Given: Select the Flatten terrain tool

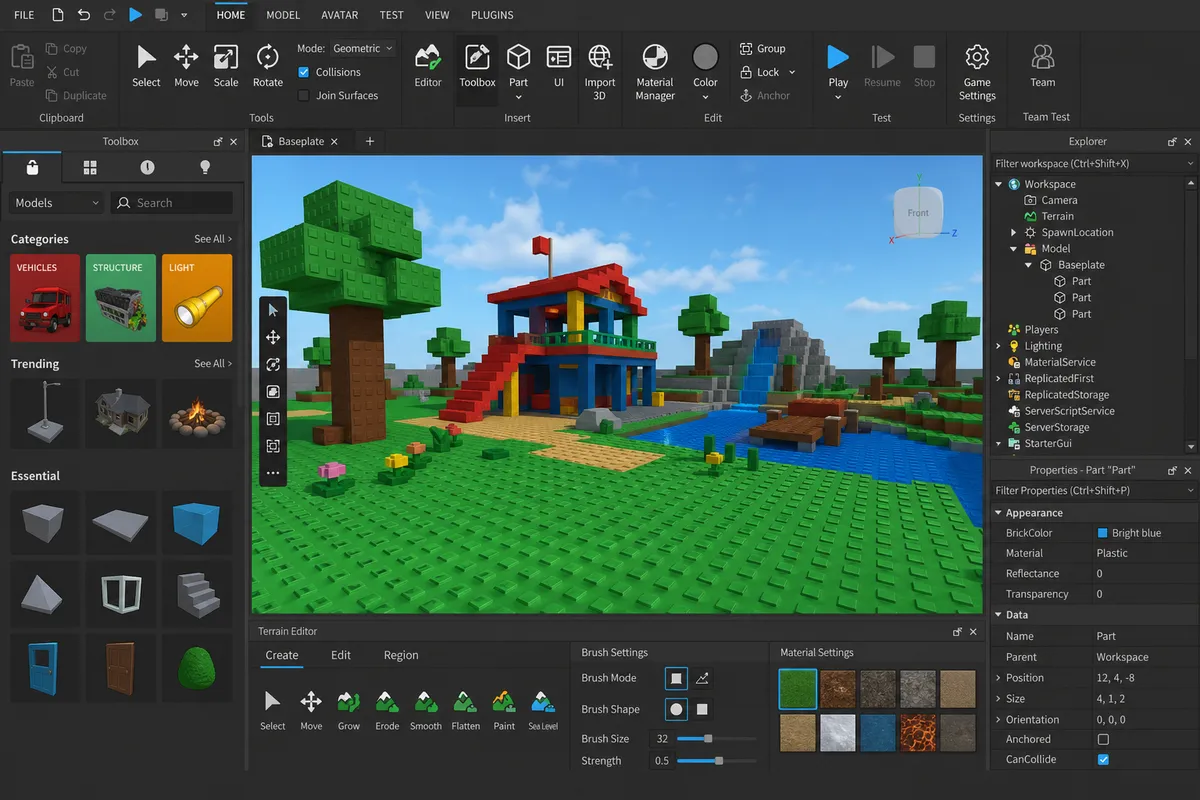Looking at the screenshot, I should (465, 709).
